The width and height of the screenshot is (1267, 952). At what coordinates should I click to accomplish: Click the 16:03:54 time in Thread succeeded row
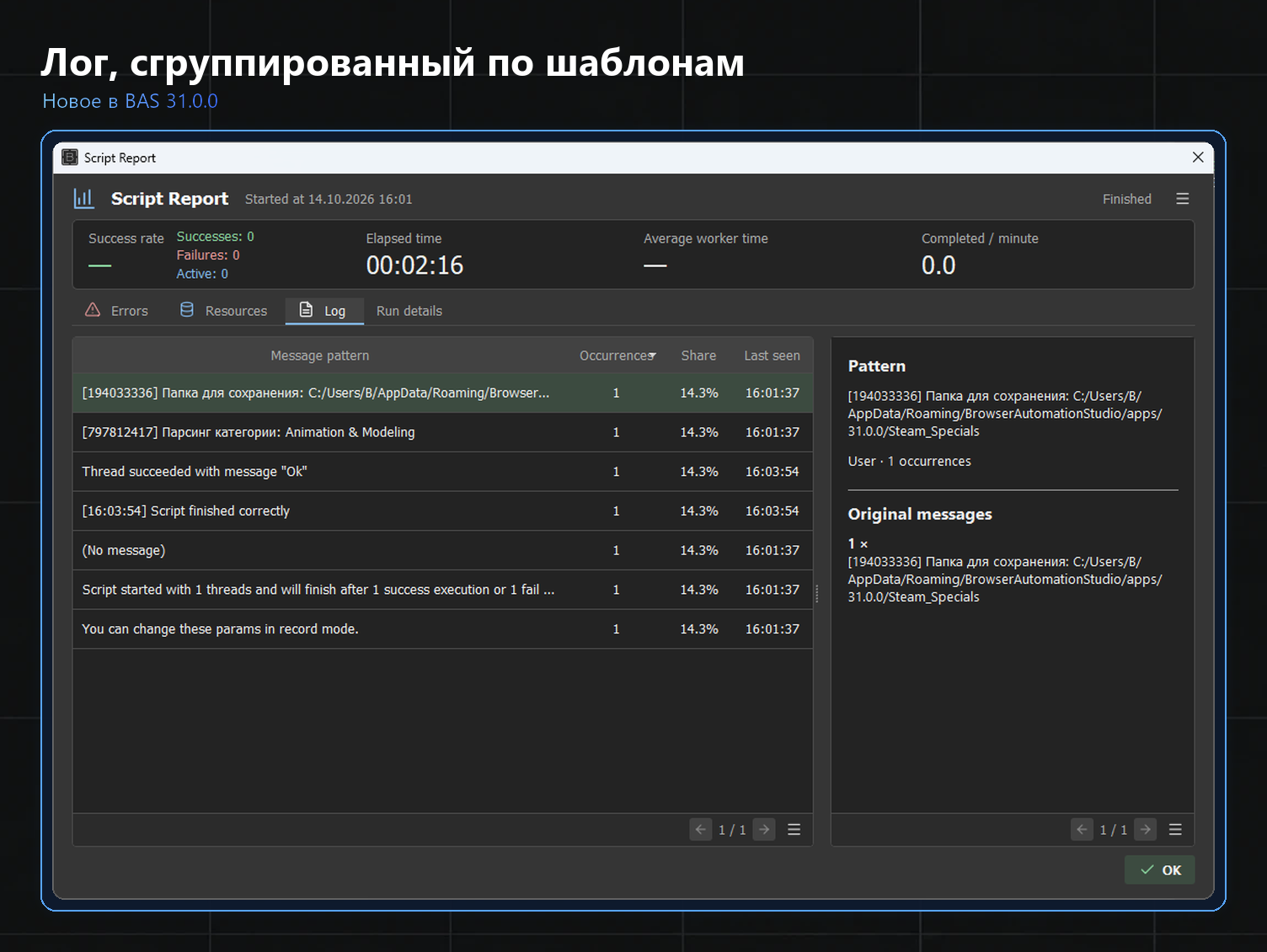click(x=772, y=472)
